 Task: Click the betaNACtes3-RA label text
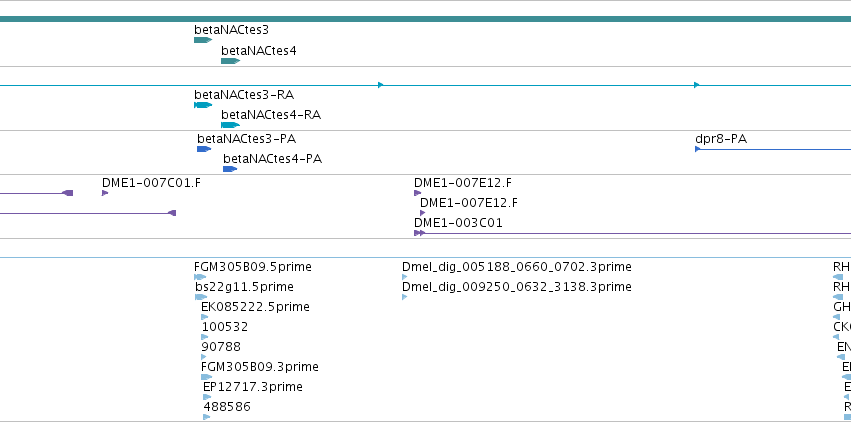click(x=244, y=94)
